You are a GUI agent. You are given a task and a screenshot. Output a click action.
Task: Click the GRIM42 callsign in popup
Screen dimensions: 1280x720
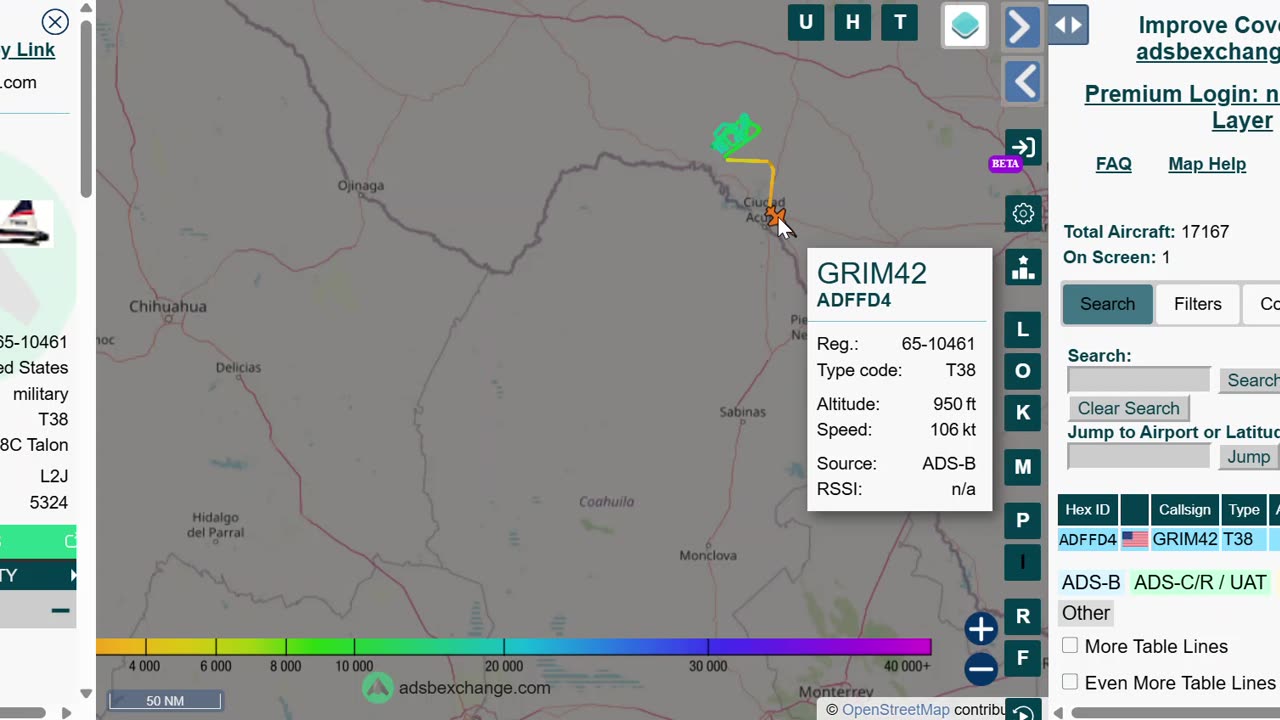(x=871, y=273)
